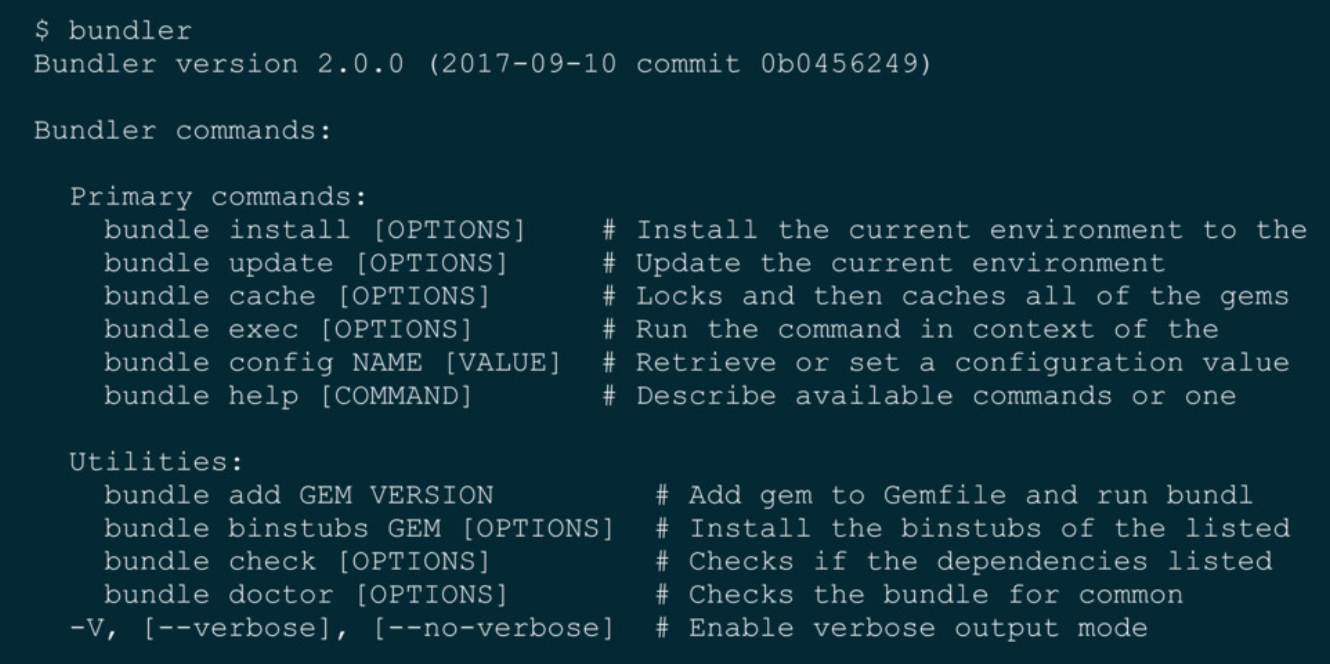Image resolution: width=1330 pixels, height=664 pixels.
Task: Click the 'Primary commands:' heading
Action: 218,197
